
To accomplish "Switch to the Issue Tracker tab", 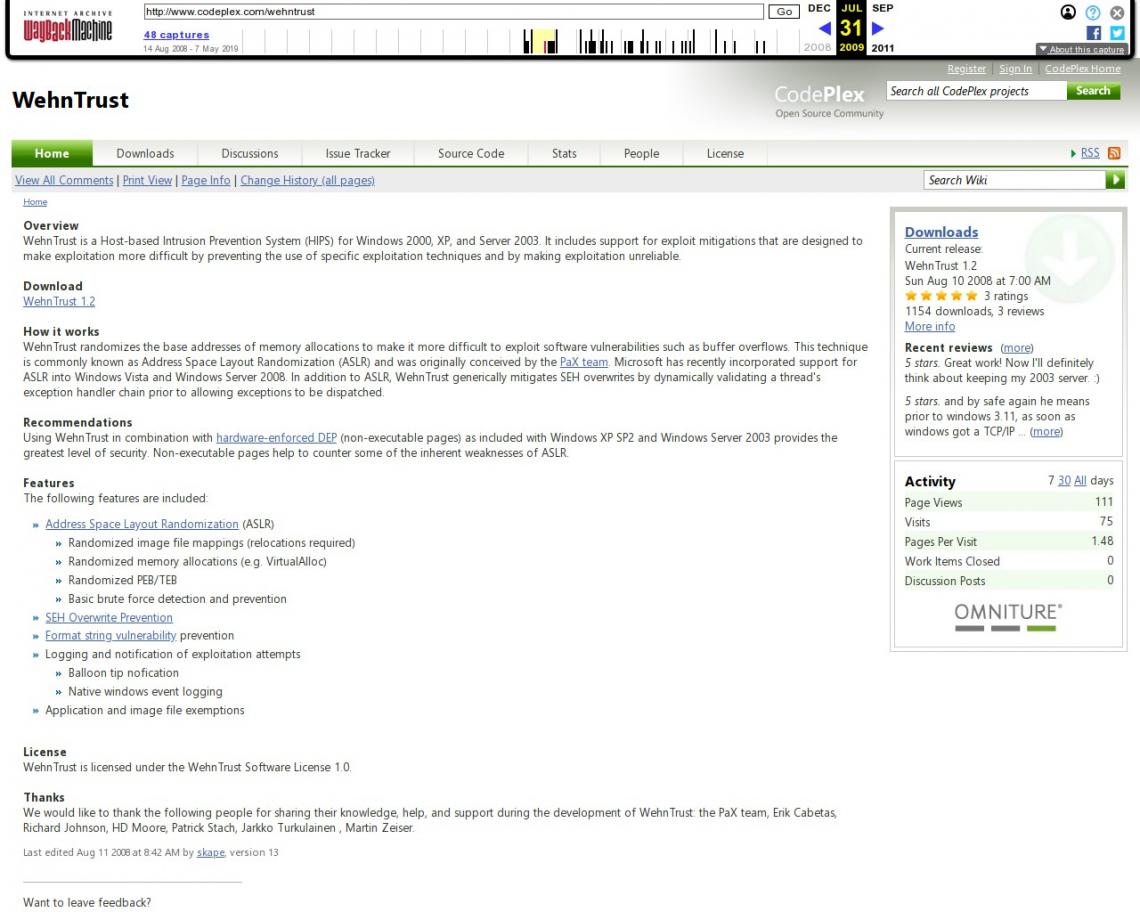I will (x=358, y=153).
